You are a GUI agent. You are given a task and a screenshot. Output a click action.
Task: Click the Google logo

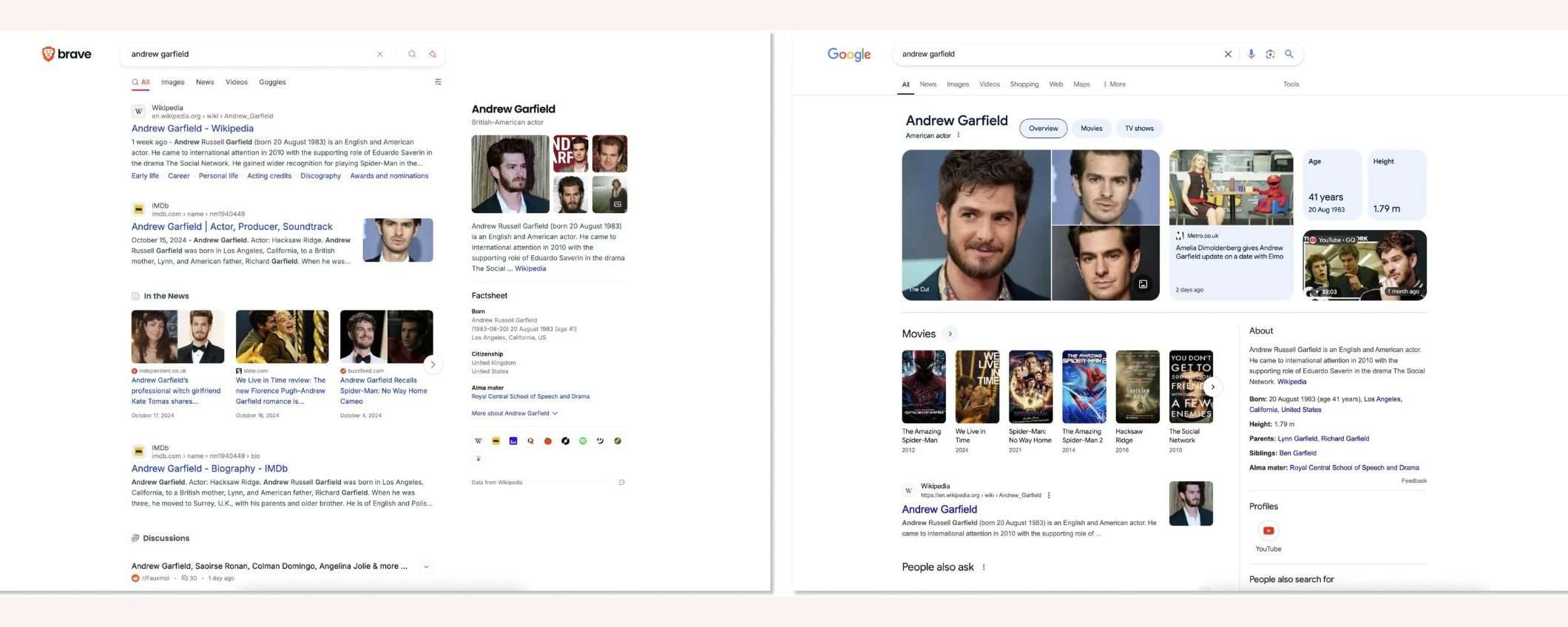849,54
